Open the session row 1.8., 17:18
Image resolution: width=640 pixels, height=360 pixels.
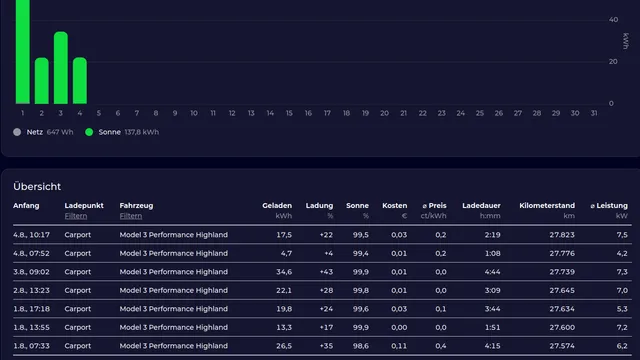[322, 309]
